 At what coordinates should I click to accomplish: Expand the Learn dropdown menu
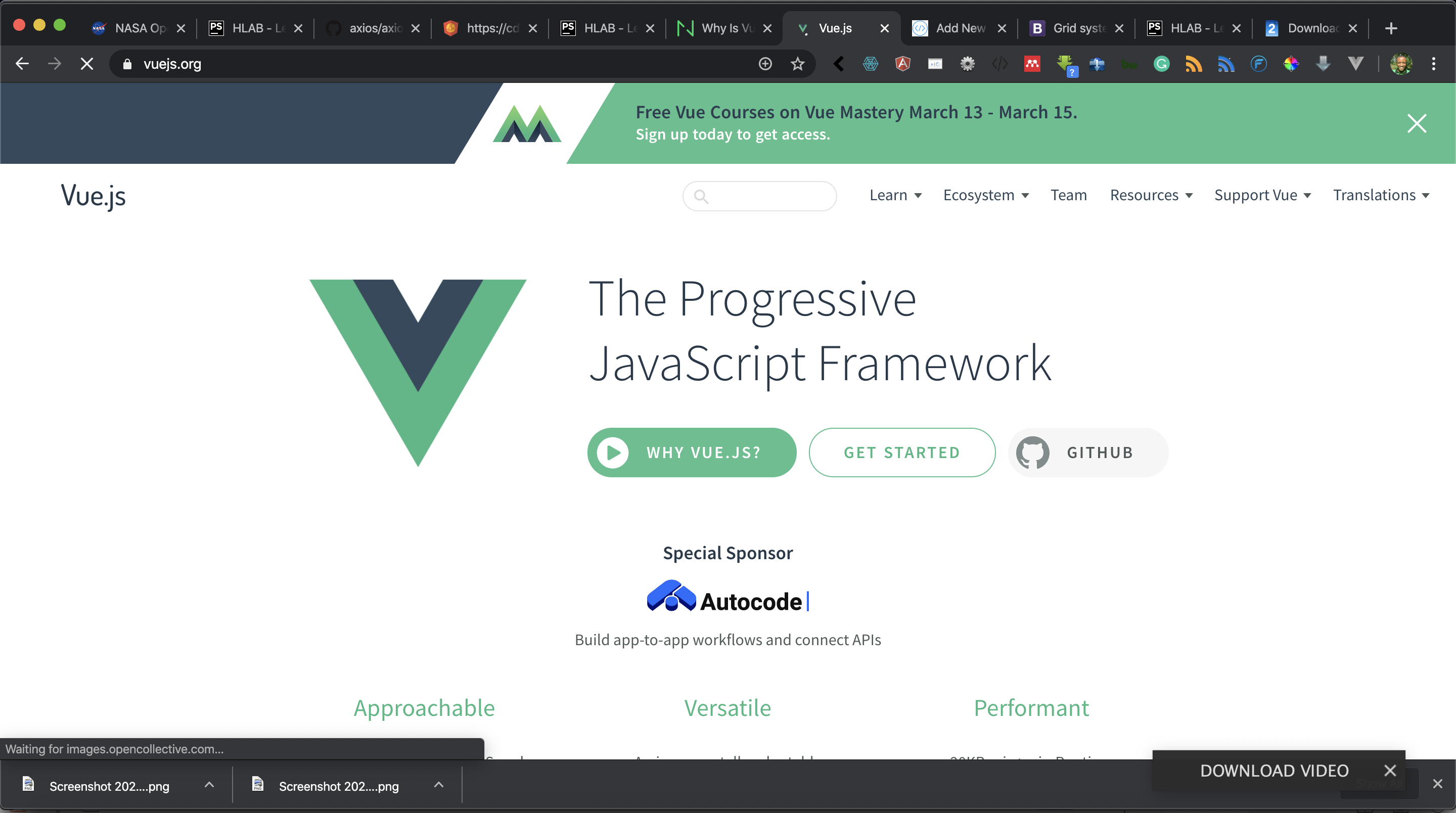tap(895, 195)
